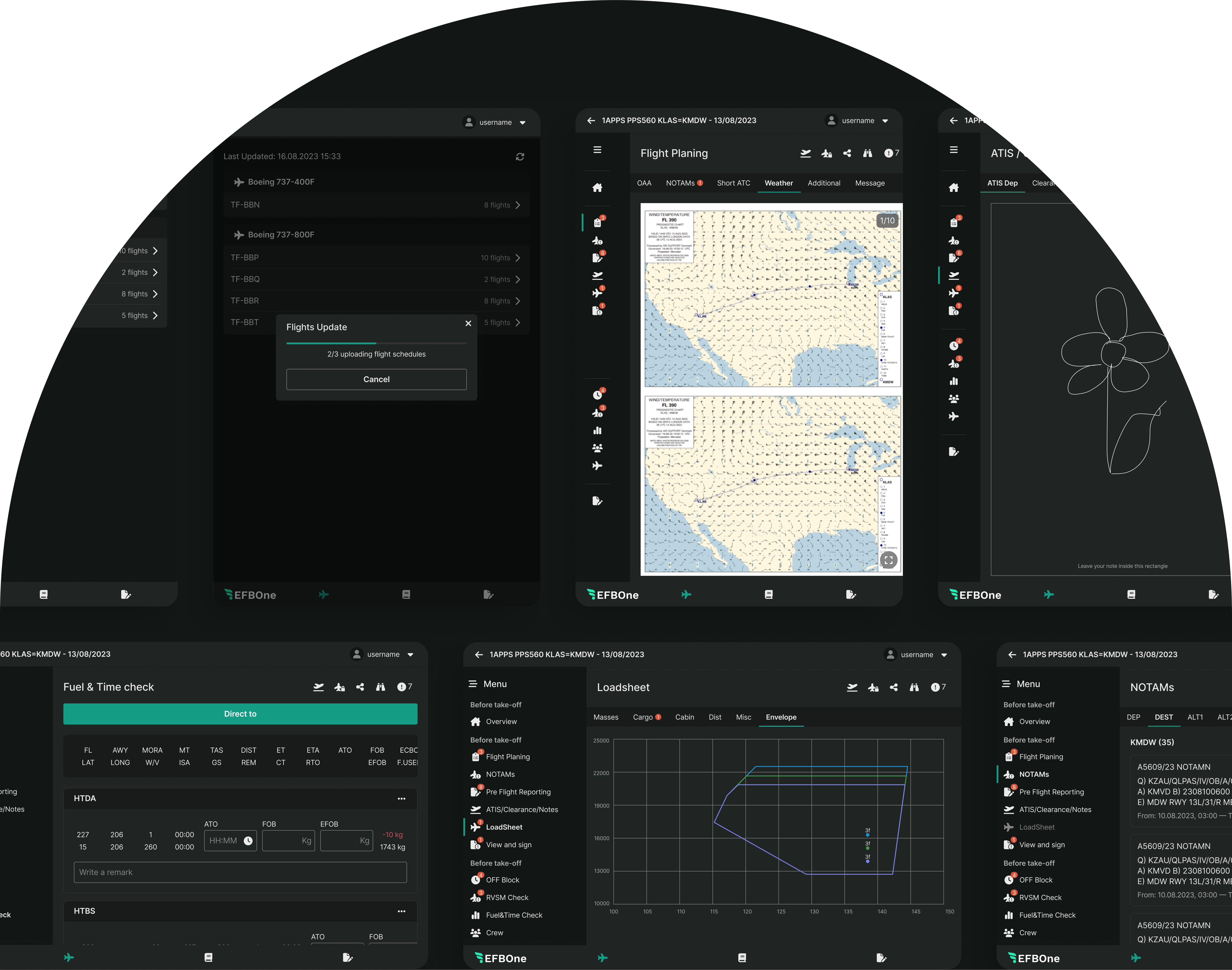Screen dimensions: 1232x970
Task: Open Short ATC tab
Action: (733, 183)
